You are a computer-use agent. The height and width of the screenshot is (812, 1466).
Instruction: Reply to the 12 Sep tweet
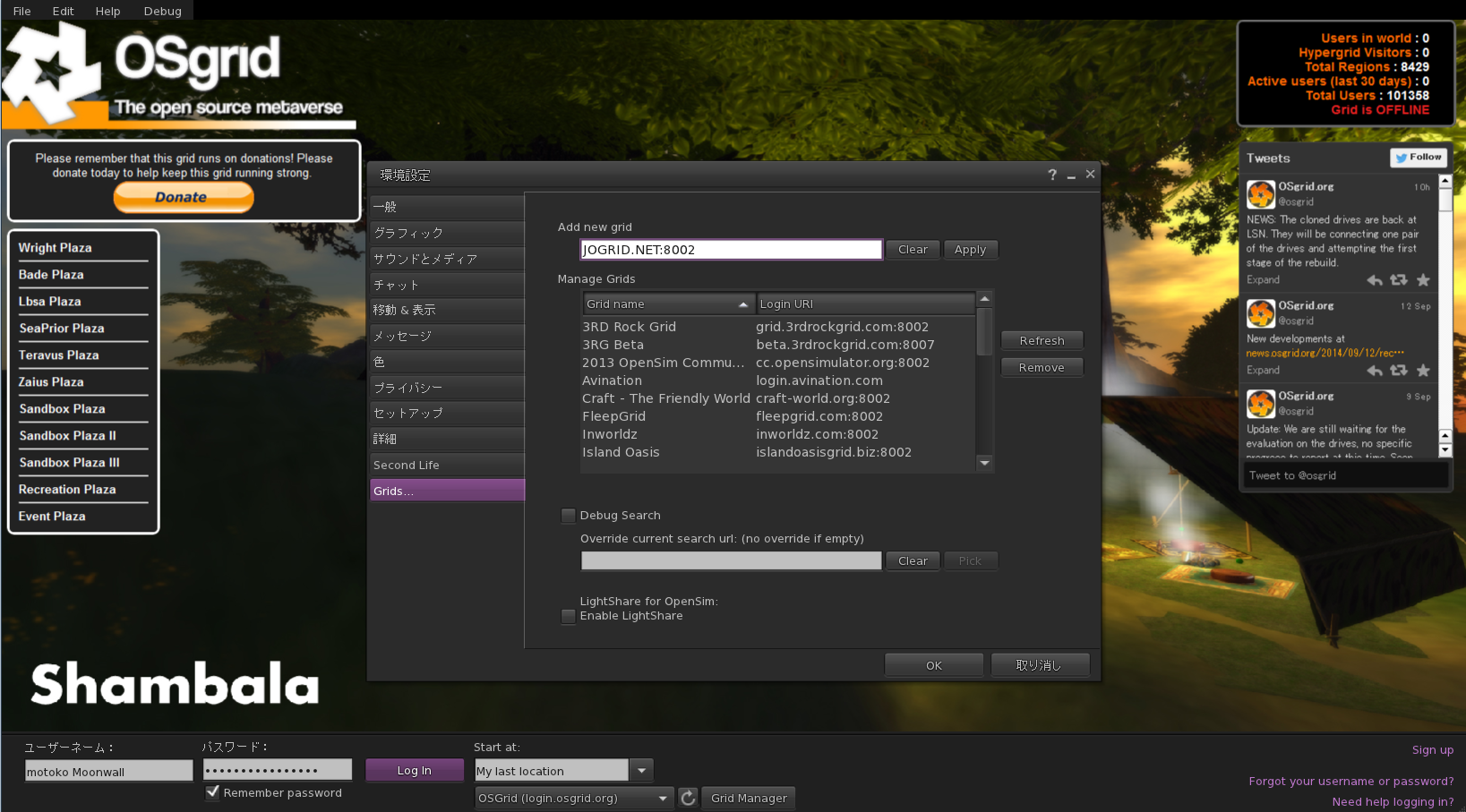click(1375, 371)
